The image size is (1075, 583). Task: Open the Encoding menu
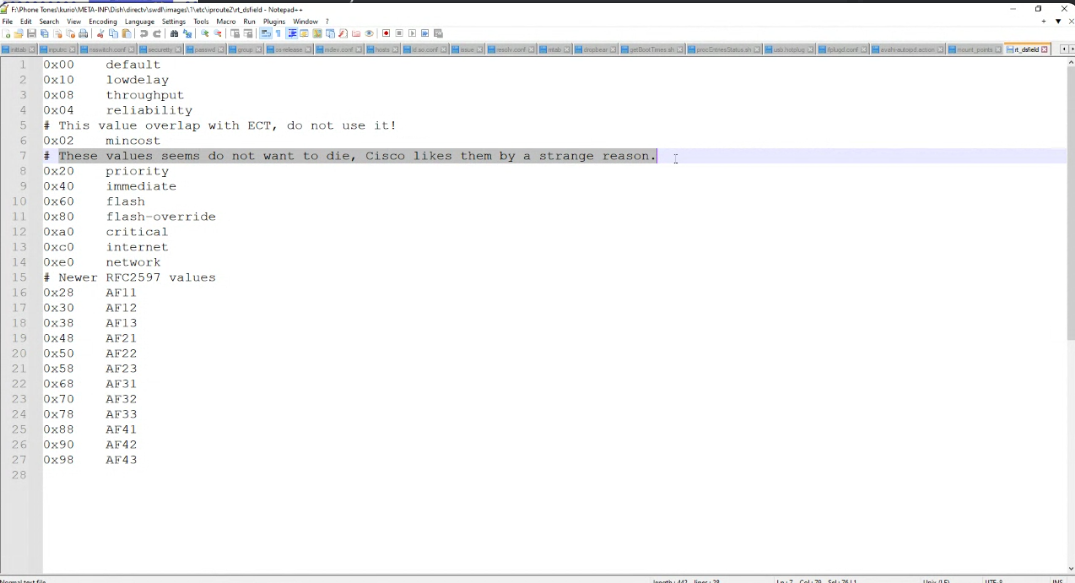(103, 21)
